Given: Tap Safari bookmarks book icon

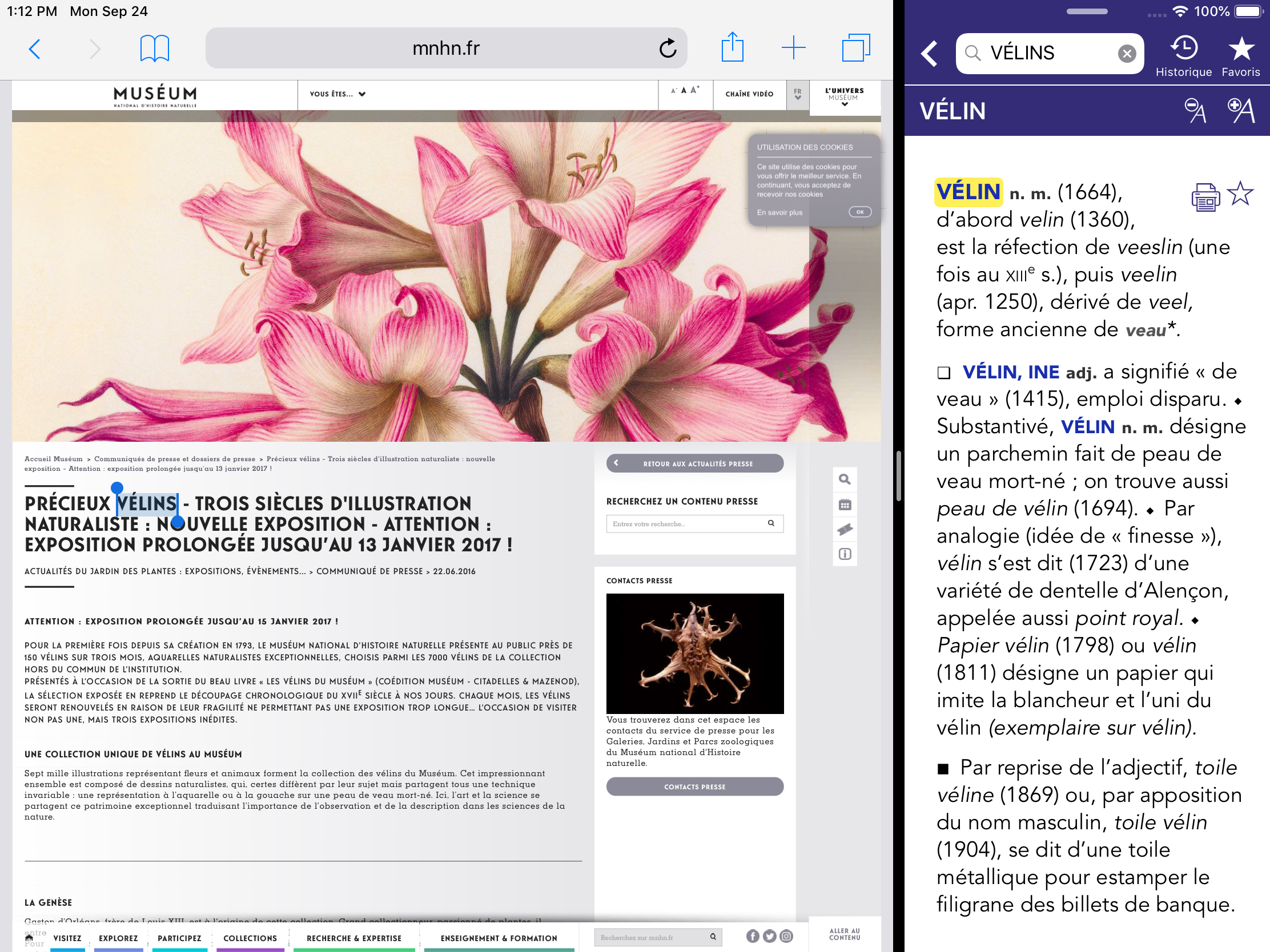Looking at the screenshot, I should [154, 48].
